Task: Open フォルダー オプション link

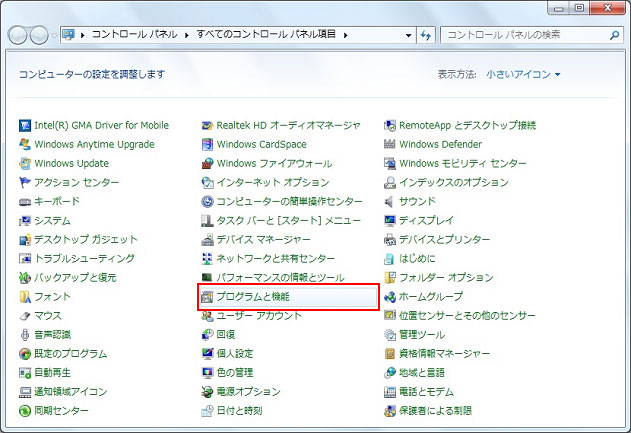Action: pos(446,278)
